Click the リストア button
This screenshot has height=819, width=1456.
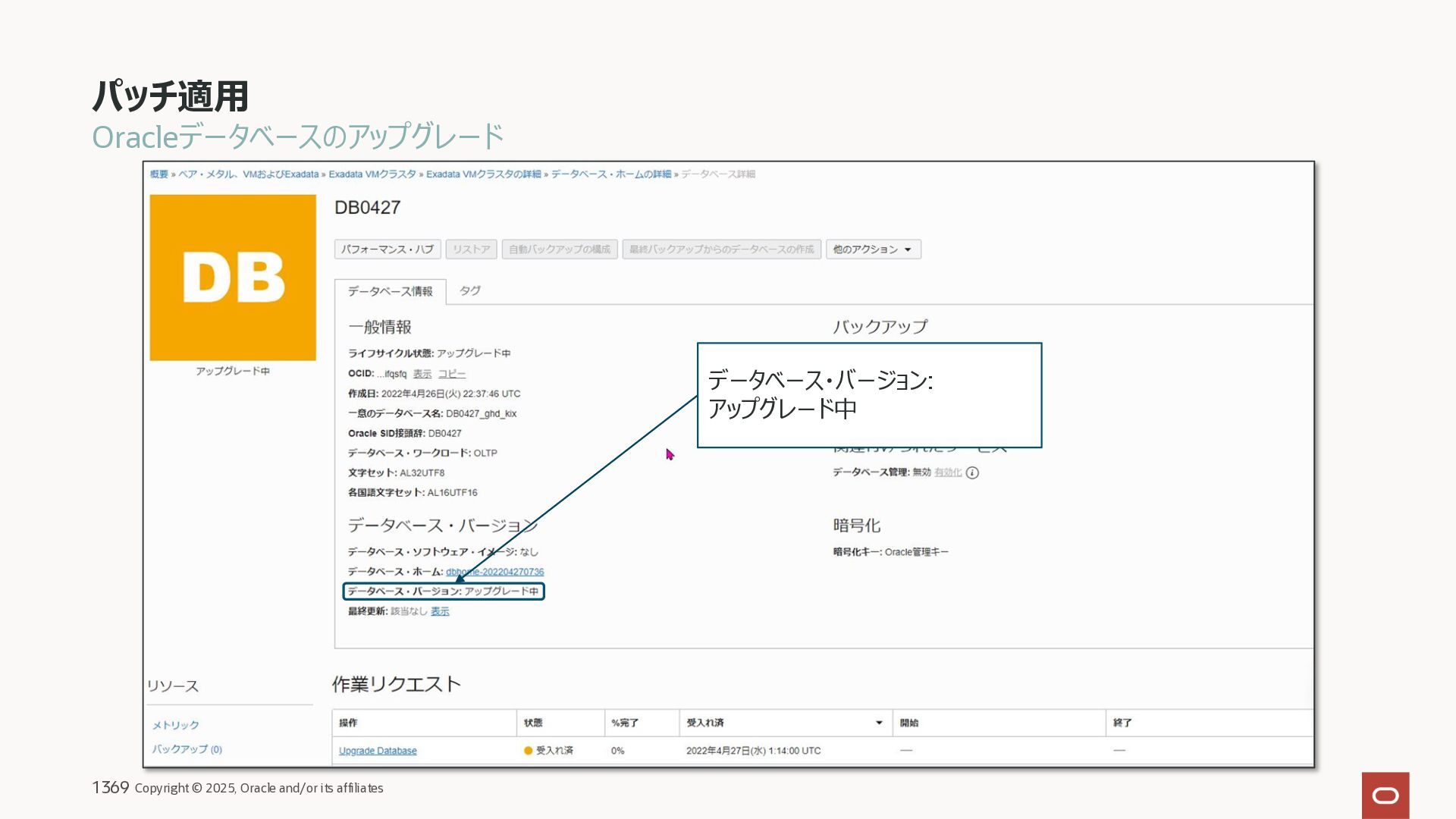click(471, 249)
